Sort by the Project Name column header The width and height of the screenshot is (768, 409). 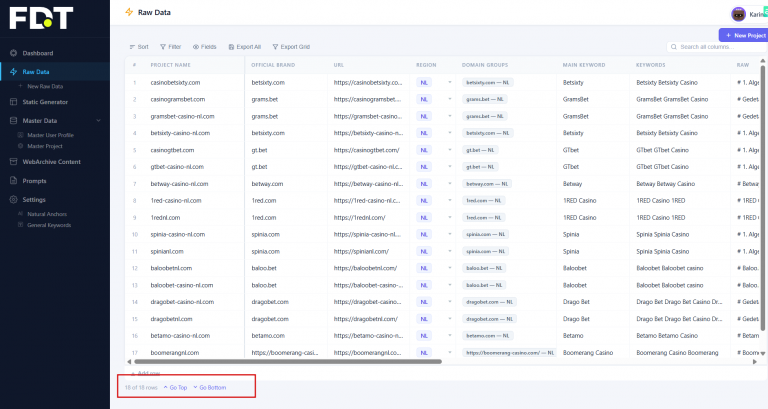coord(170,65)
